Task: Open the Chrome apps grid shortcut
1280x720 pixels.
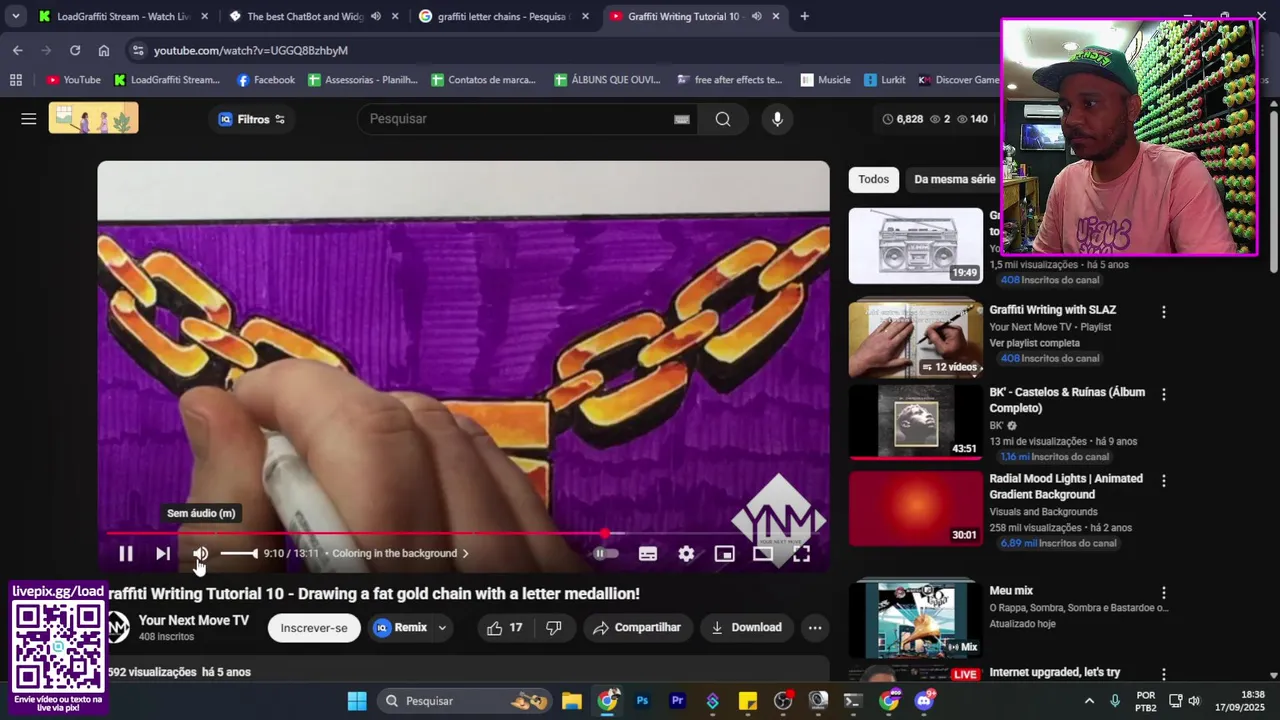Action: click(x=15, y=80)
